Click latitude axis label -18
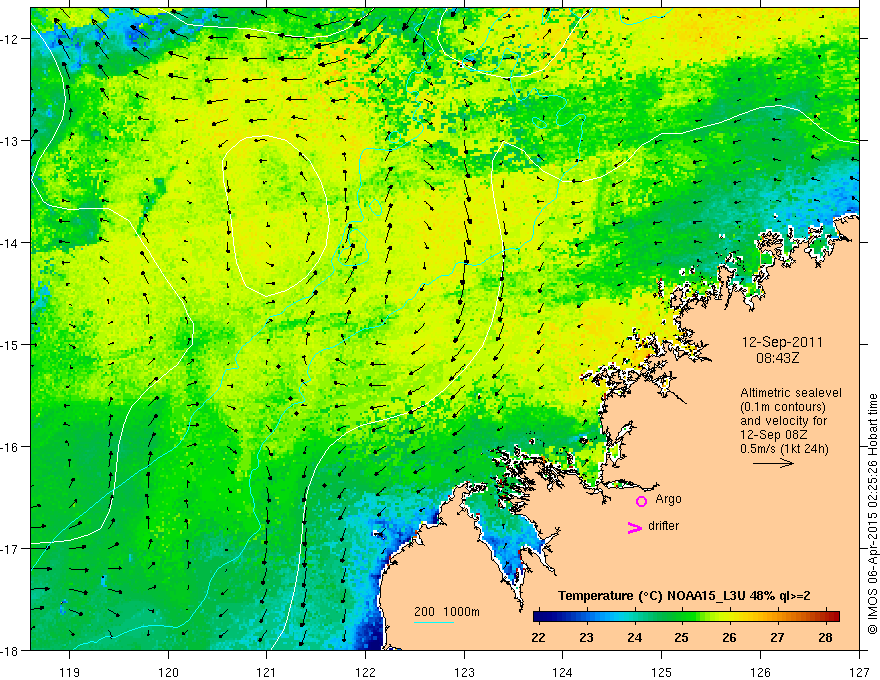 10,651
